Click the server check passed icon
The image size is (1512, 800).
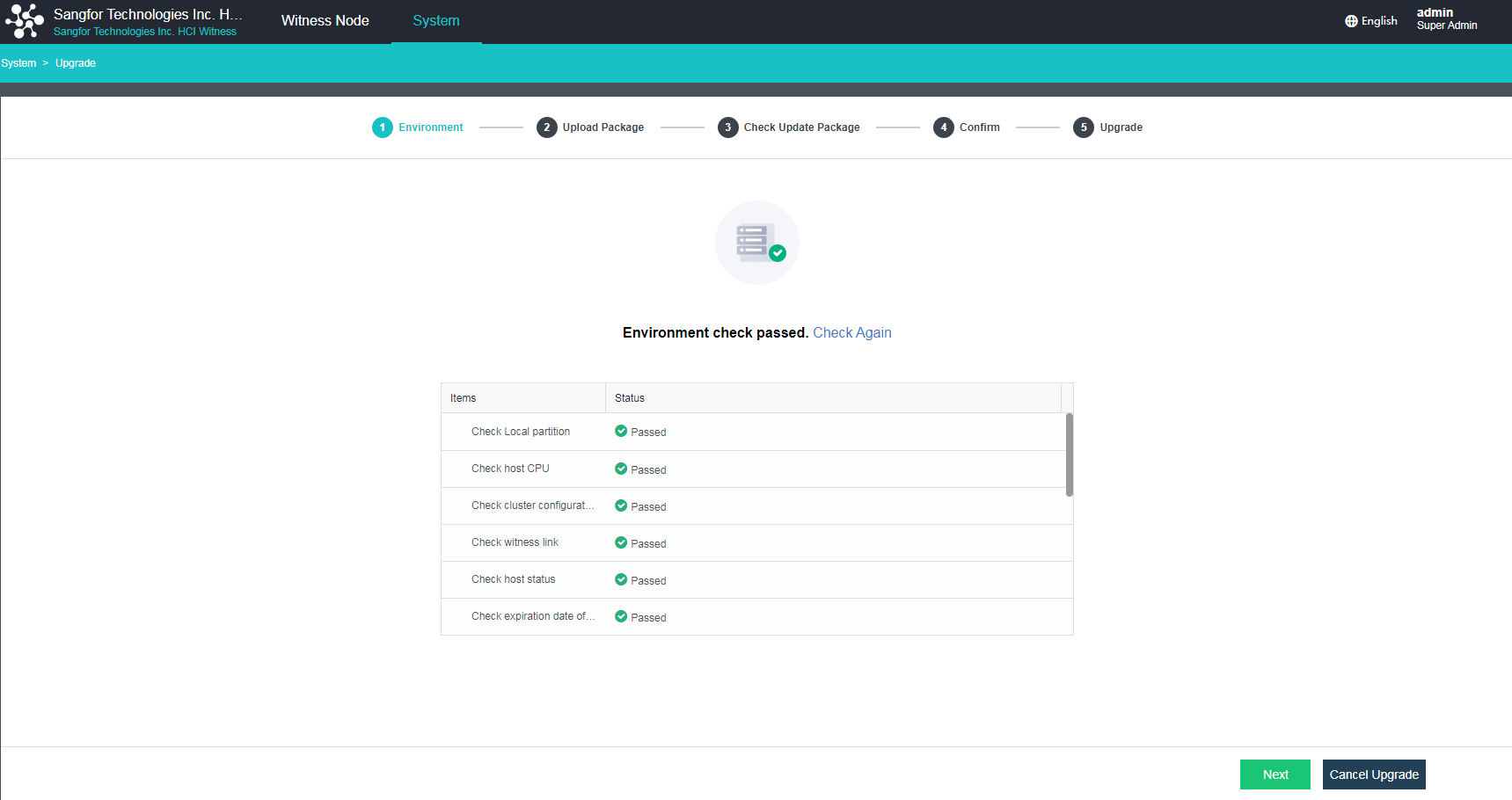[756, 243]
